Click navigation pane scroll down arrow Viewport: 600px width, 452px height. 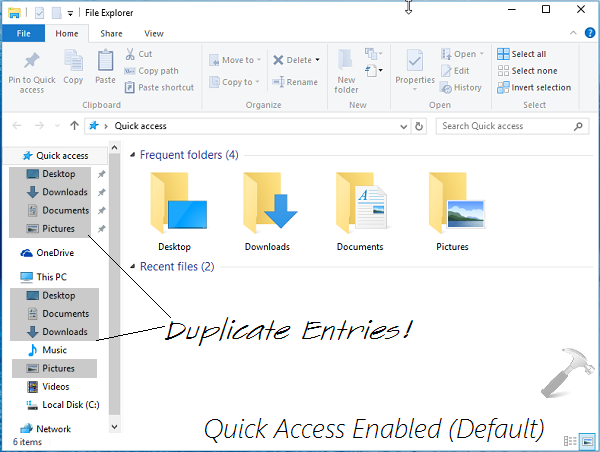[114, 426]
